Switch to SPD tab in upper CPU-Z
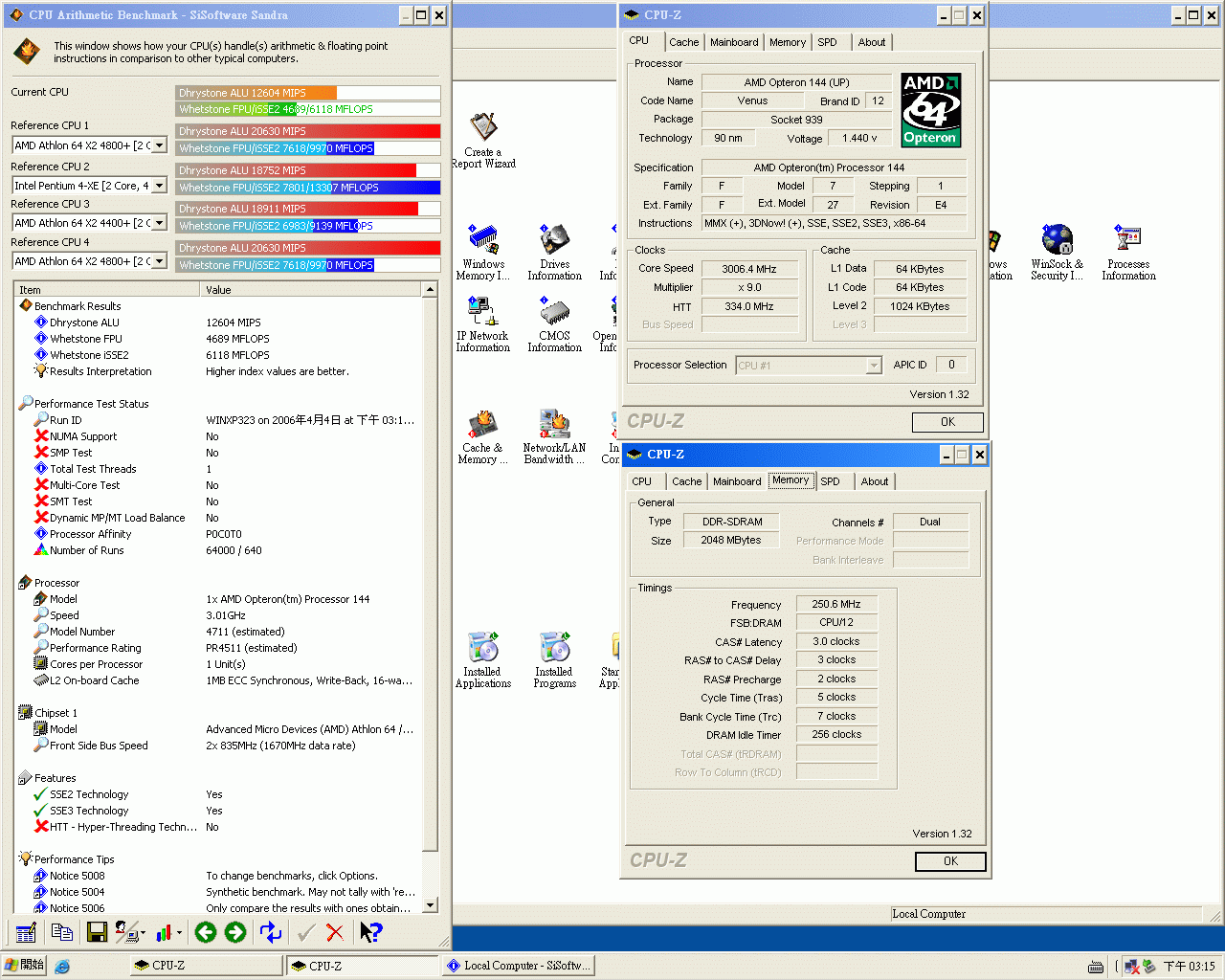The image size is (1225, 980). point(828,42)
